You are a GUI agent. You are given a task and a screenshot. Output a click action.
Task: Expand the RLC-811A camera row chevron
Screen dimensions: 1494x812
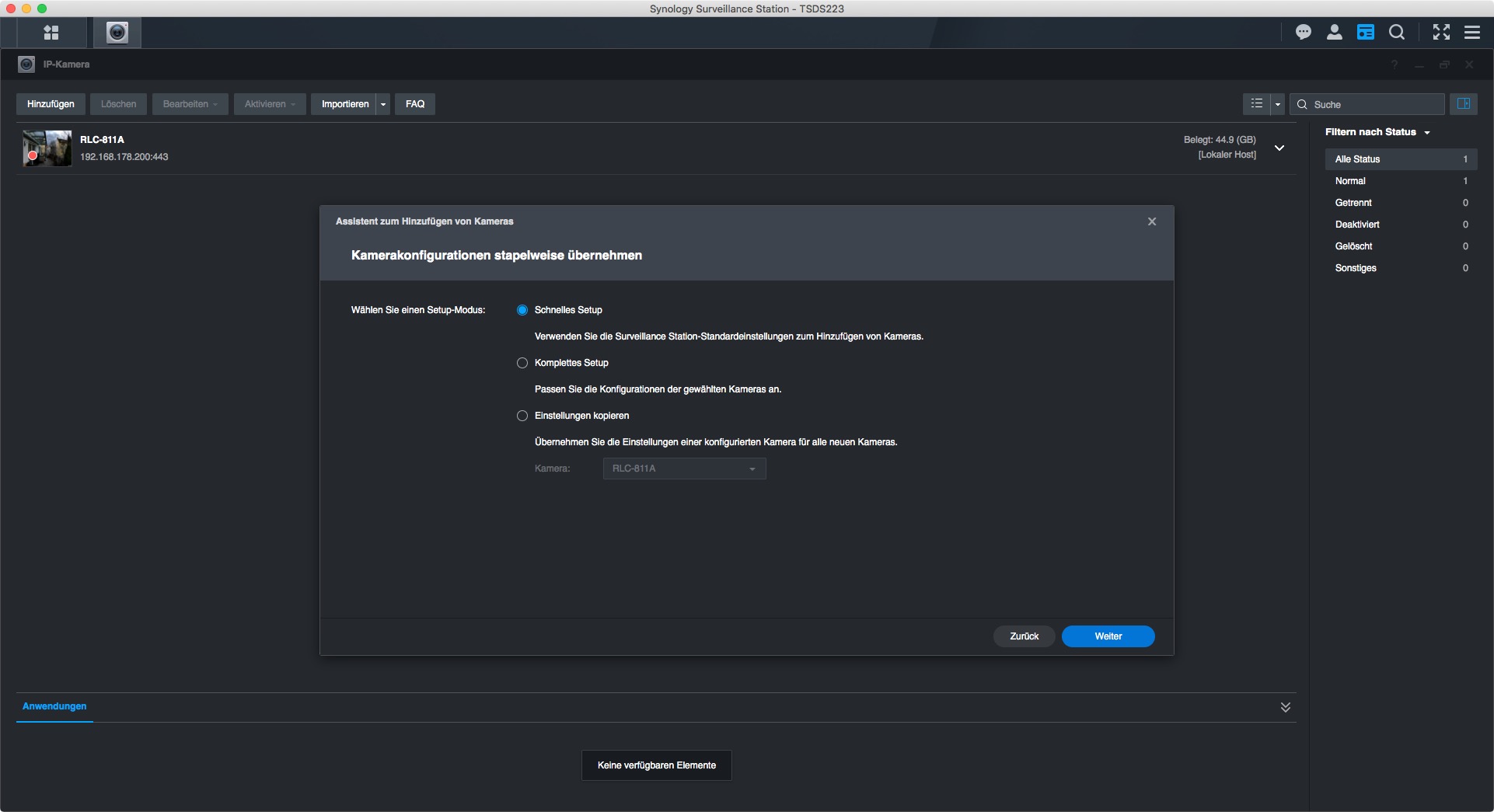click(x=1279, y=148)
